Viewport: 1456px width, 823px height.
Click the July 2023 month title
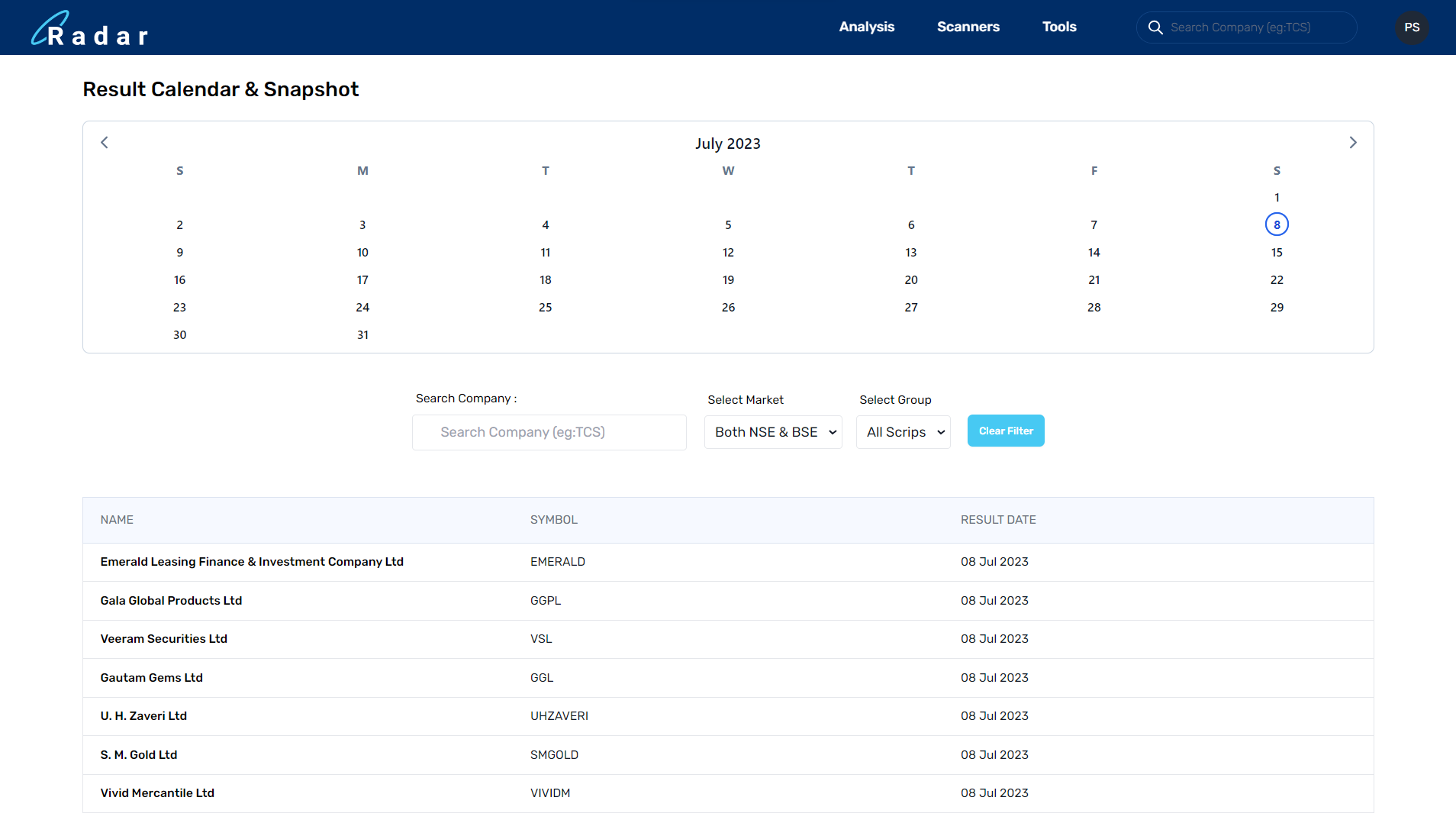coord(728,144)
